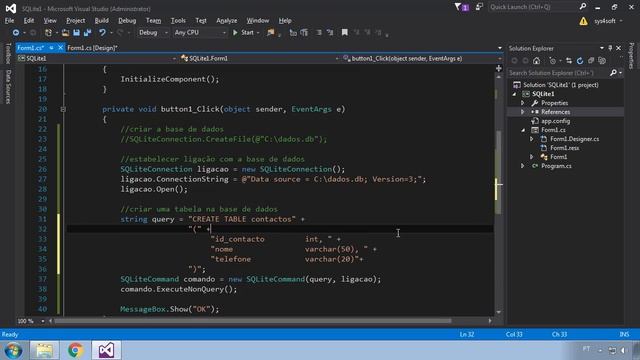Undo the last edit with Undo icon

point(102,32)
